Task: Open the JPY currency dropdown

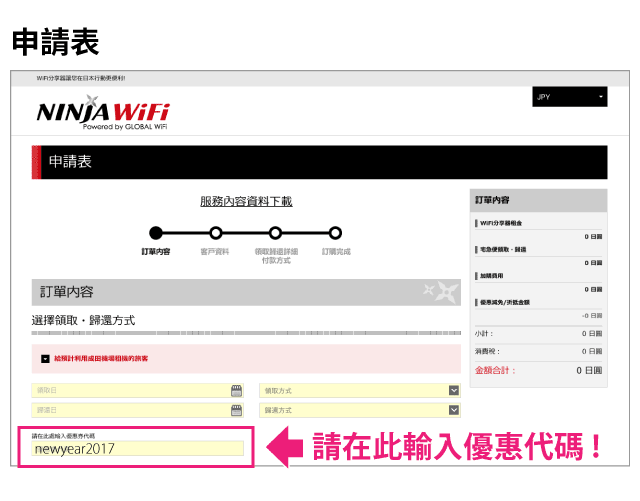Action: [569, 97]
